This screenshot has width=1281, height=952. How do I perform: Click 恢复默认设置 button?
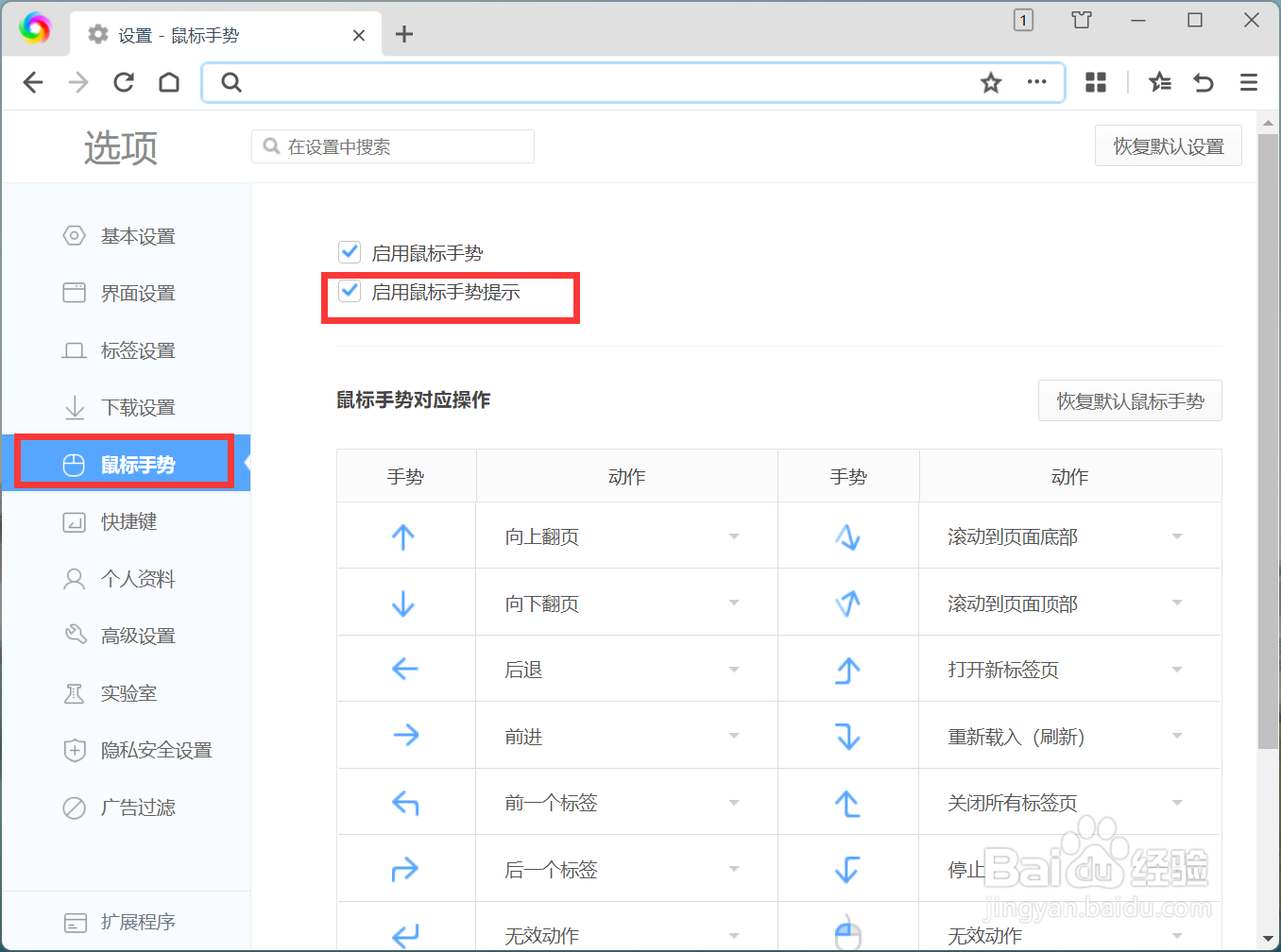(1168, 145)
